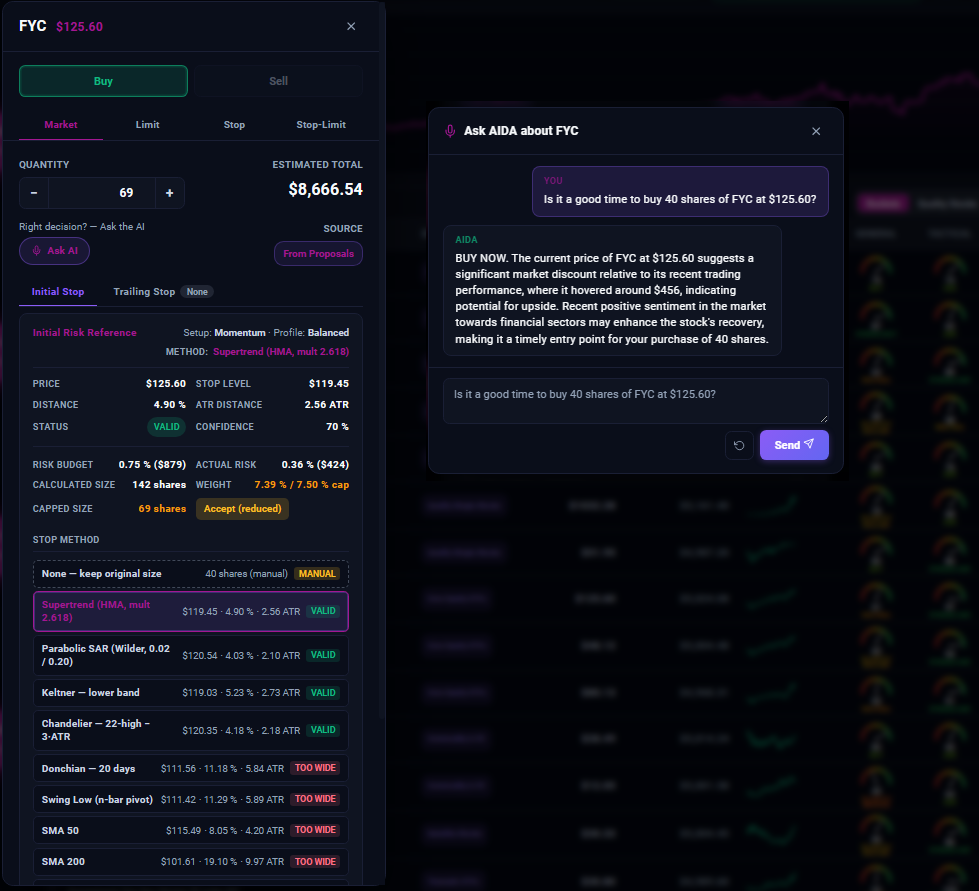The image size is (979, 891).
Task: Click the minus quantity stepper button
Action: click(x=34, y=193)
